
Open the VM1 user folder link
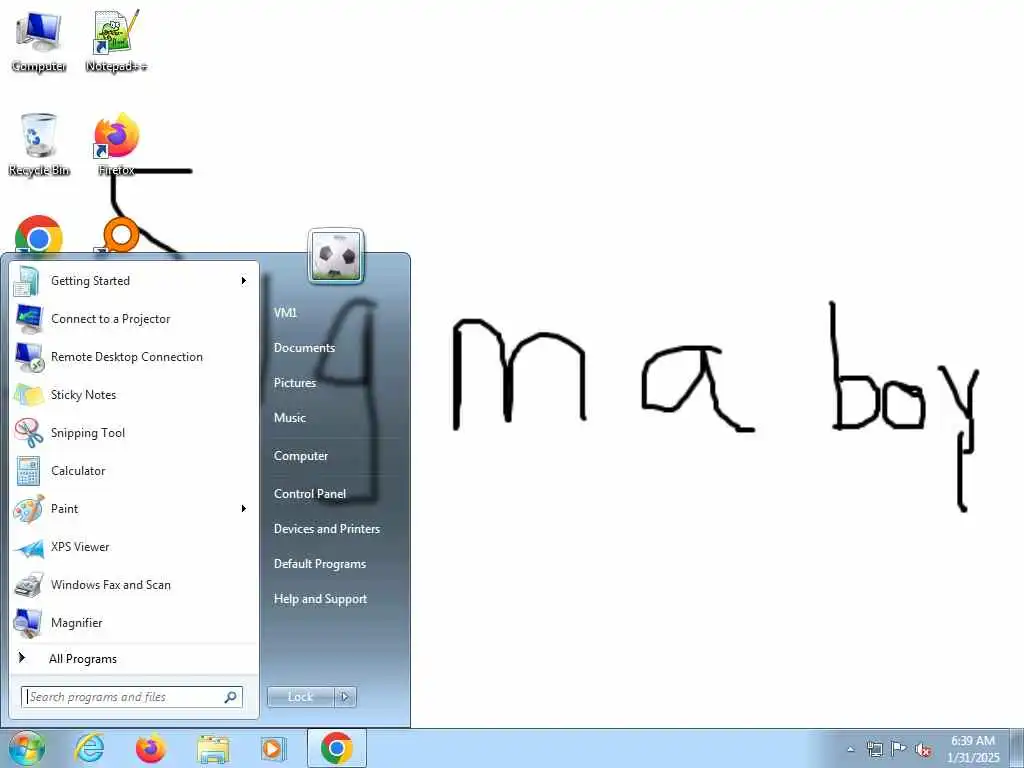285,313
